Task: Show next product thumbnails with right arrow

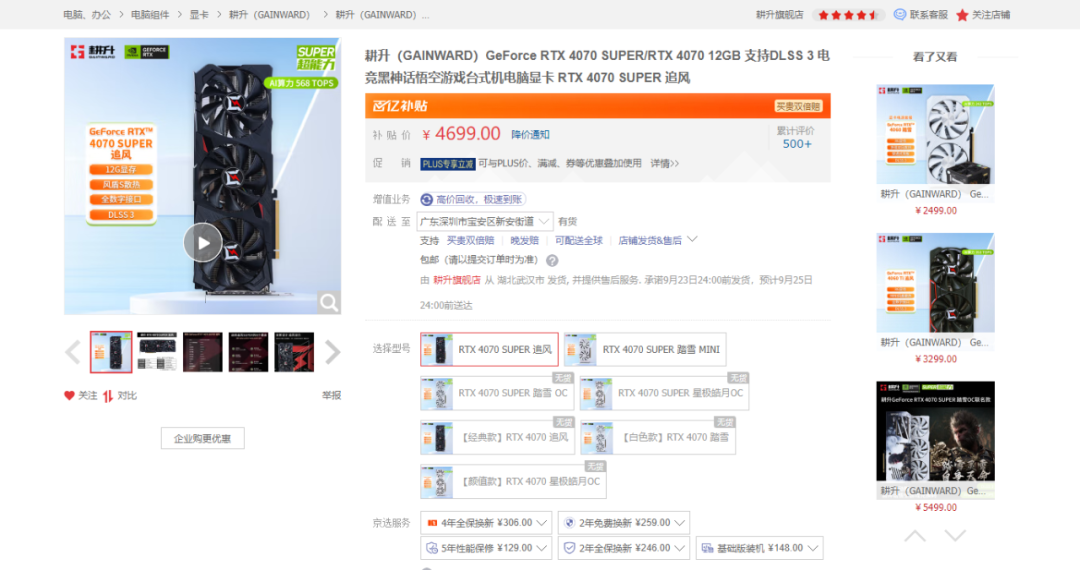Action: (333, 352)
